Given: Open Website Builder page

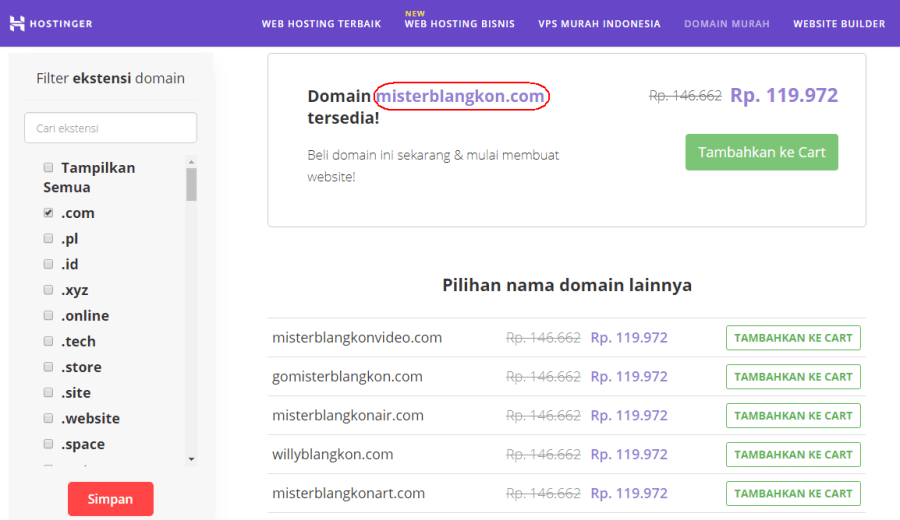Looking at the screenshot, I should point(839,24).
